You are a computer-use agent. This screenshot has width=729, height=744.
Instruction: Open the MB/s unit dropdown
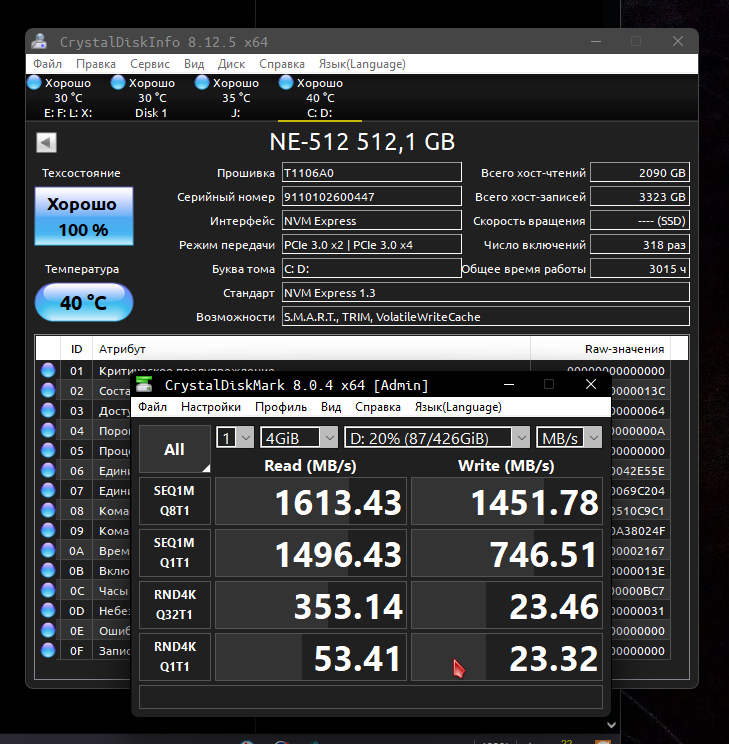pyautogui.click(x=569, y=437)
